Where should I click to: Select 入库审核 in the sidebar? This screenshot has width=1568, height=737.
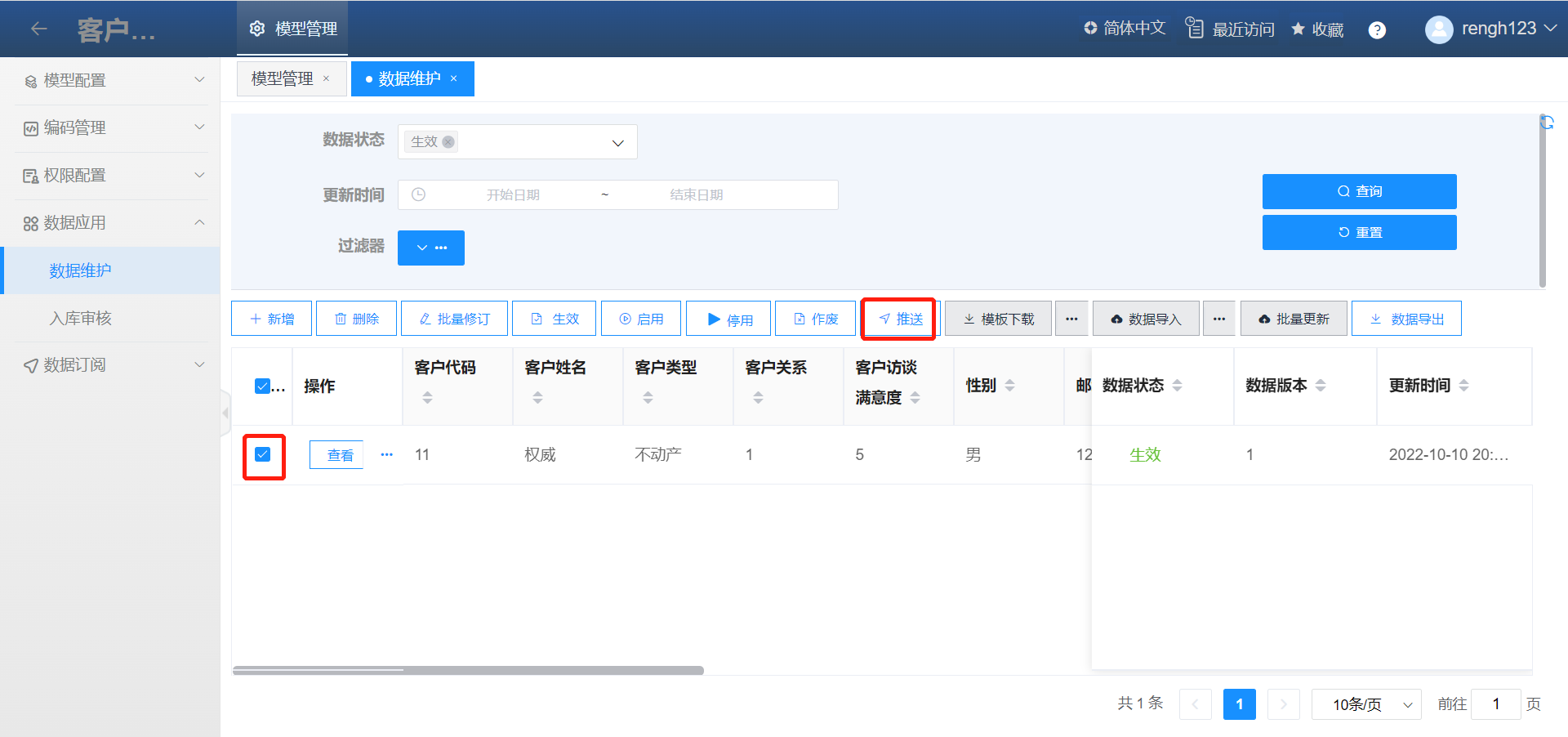(80, 318)
